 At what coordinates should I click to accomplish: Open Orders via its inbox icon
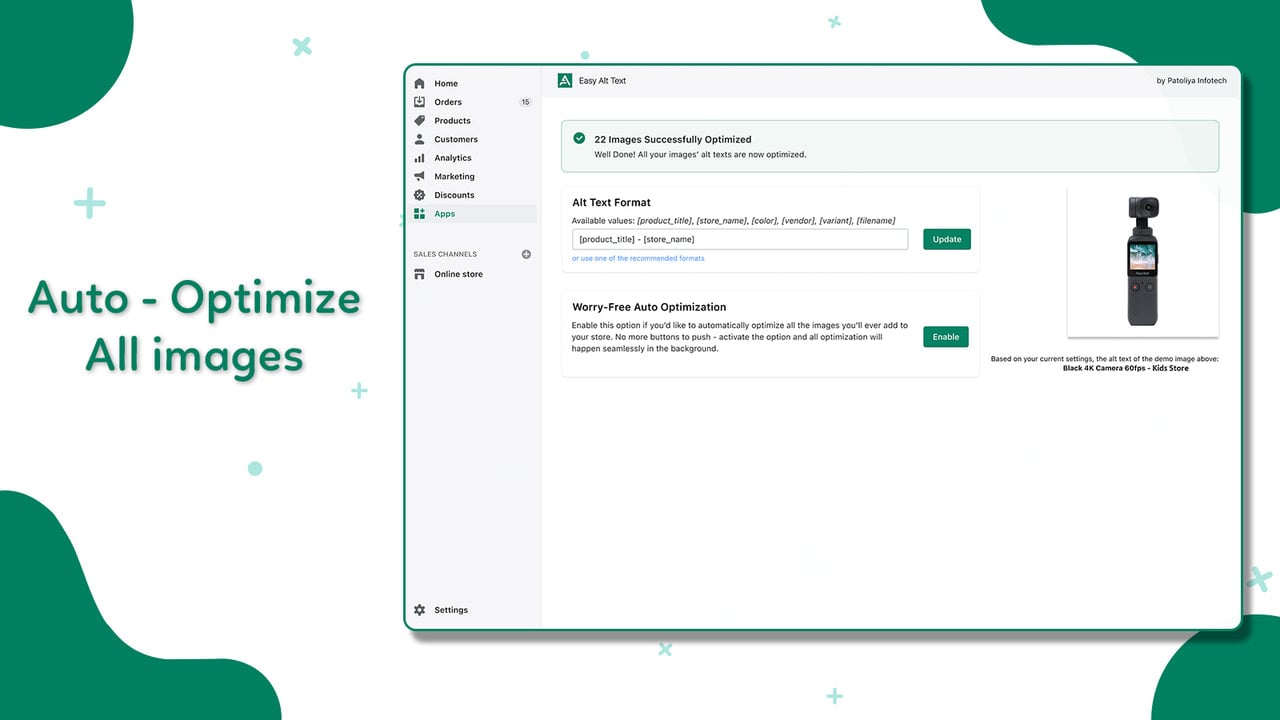point(420,102)
